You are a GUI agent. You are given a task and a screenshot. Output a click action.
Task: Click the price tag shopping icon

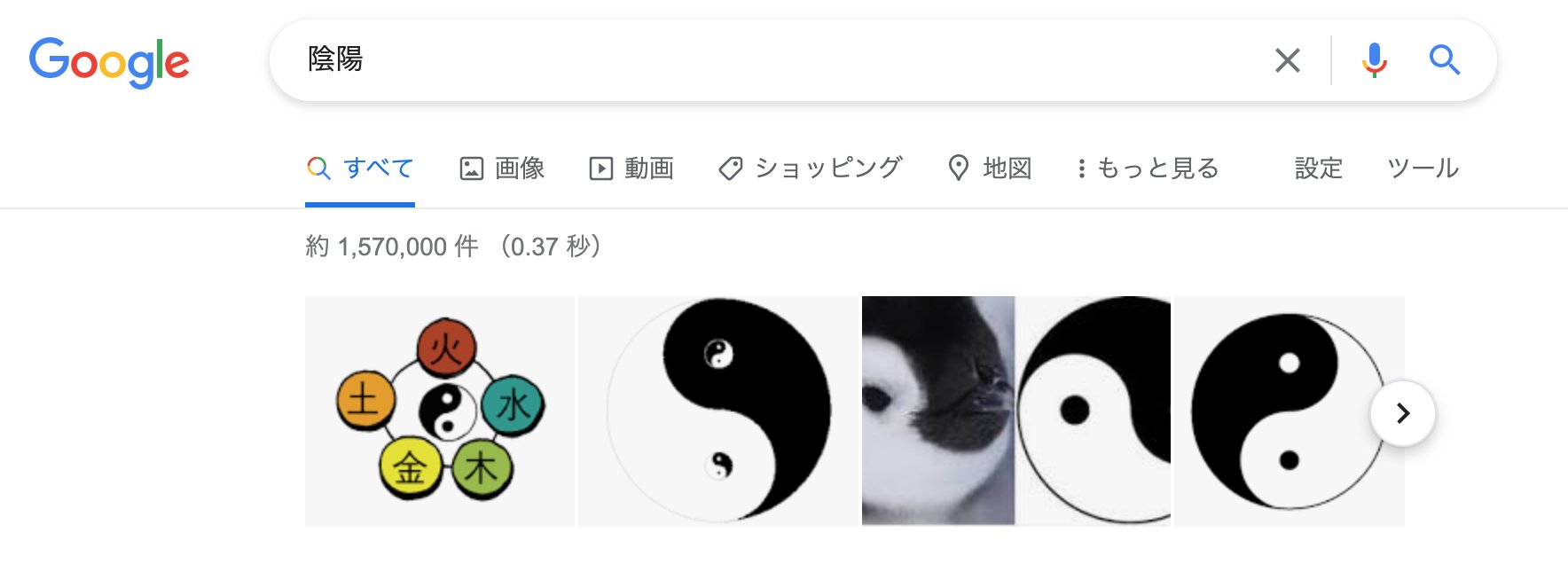pyautogui.click(x=730, y=168)
